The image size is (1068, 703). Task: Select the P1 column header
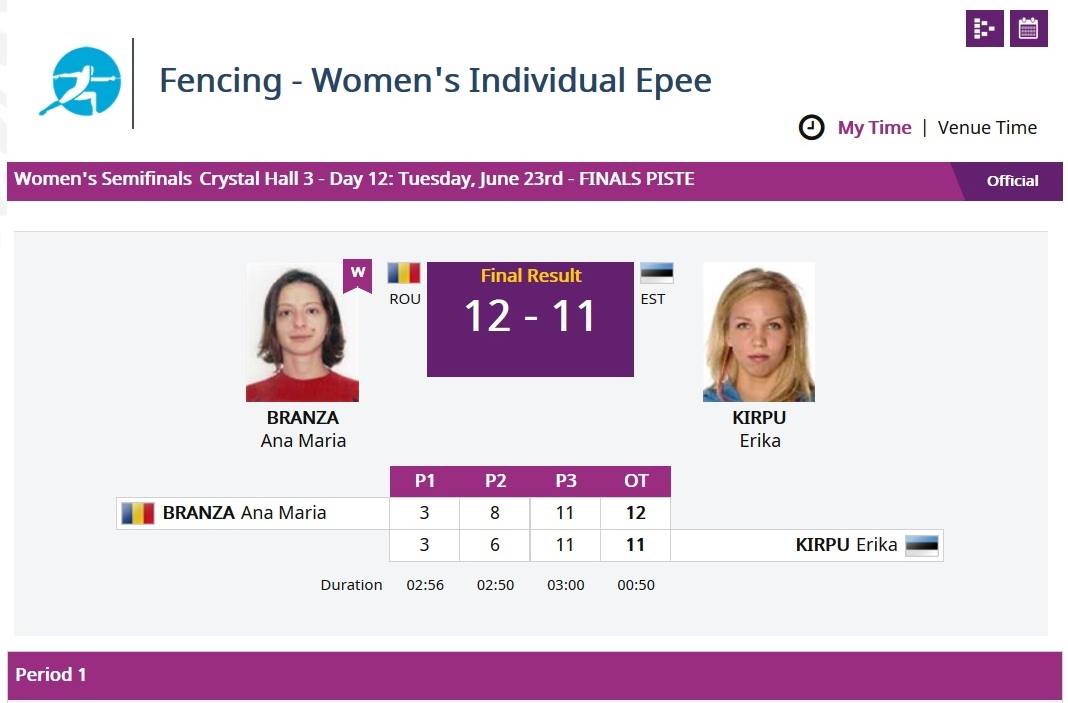coord(425,481)
